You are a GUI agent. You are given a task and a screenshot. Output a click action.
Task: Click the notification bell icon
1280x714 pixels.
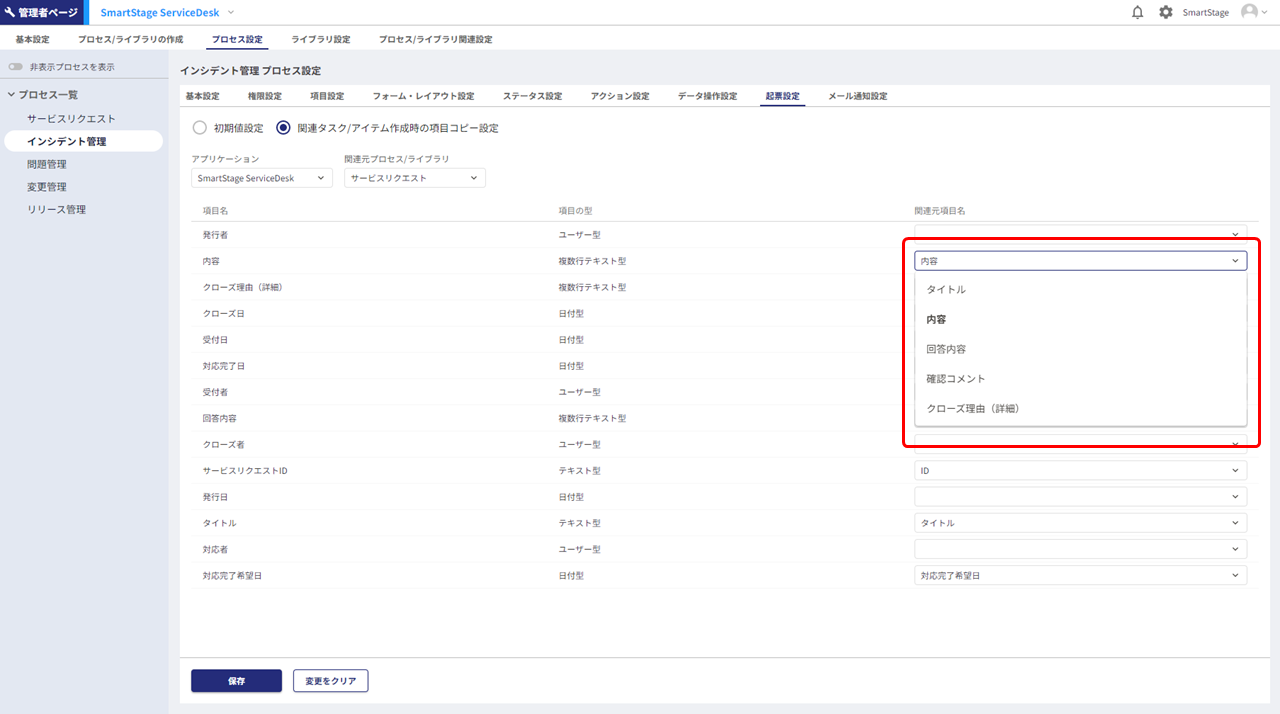coord(1138,12)
